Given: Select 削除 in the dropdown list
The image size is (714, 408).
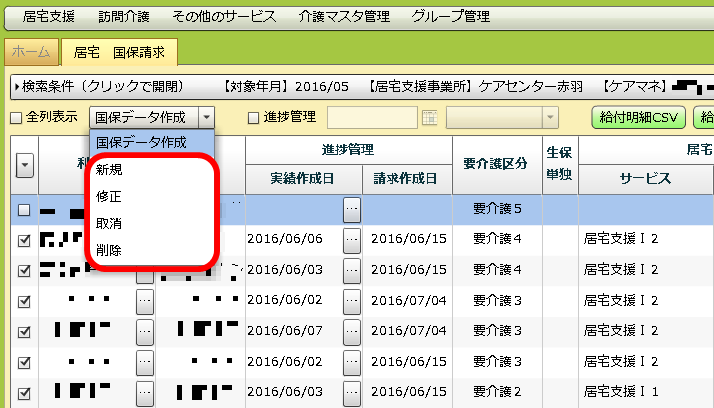Looking at the screenshot, I should 110,251.
